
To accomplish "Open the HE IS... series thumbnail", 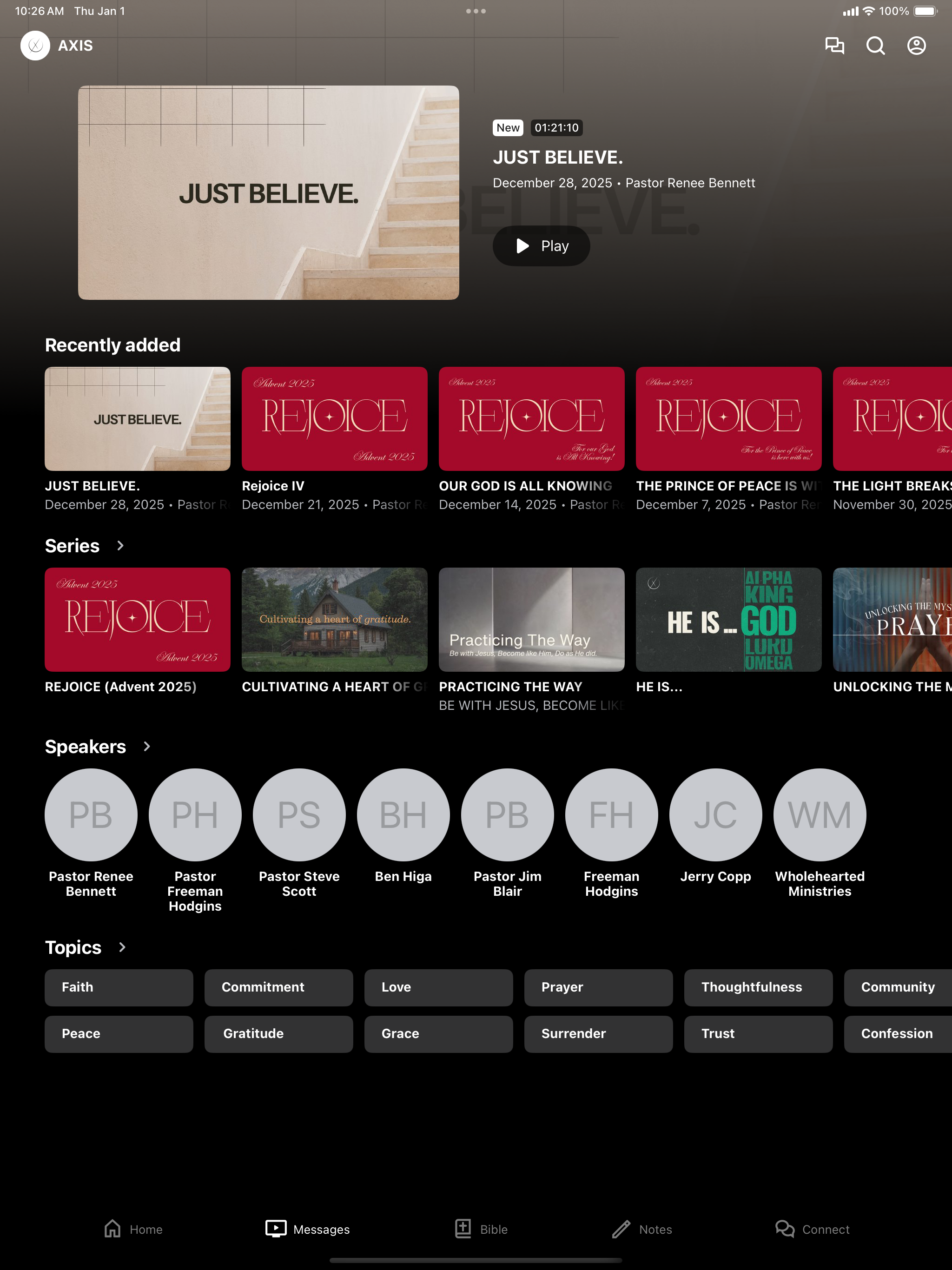I will [728, 620].
